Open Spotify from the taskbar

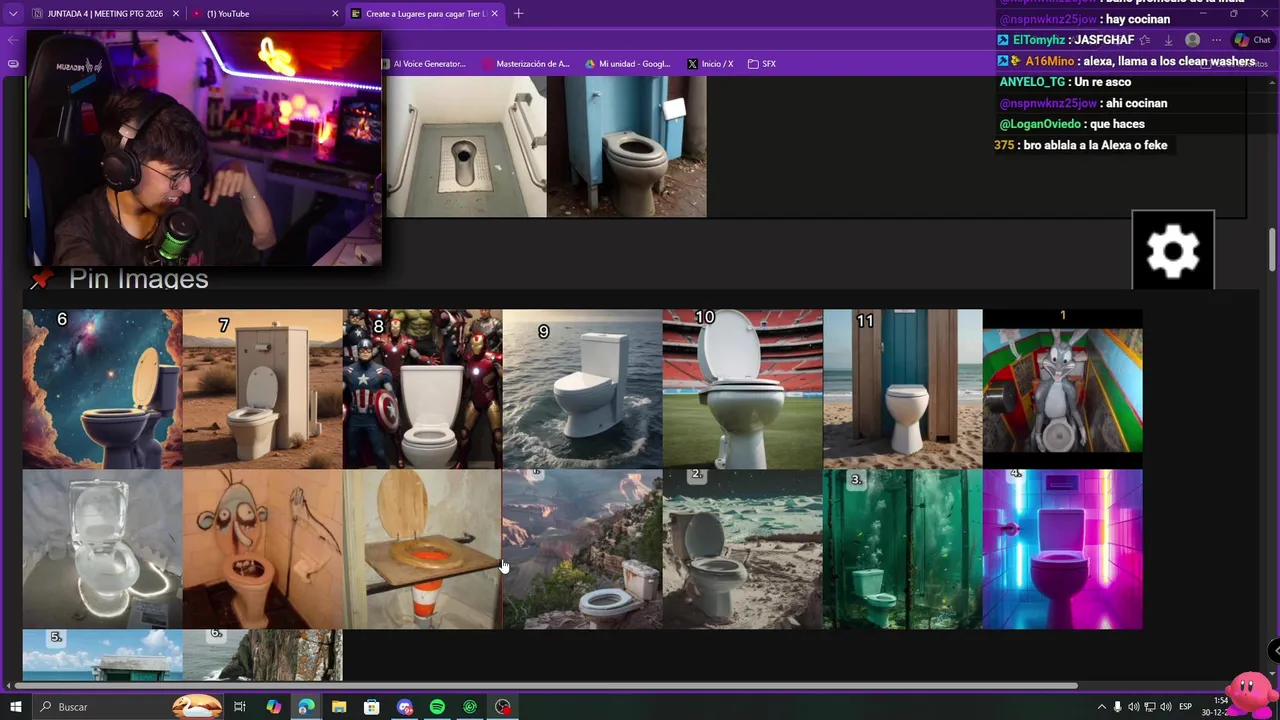437,707
